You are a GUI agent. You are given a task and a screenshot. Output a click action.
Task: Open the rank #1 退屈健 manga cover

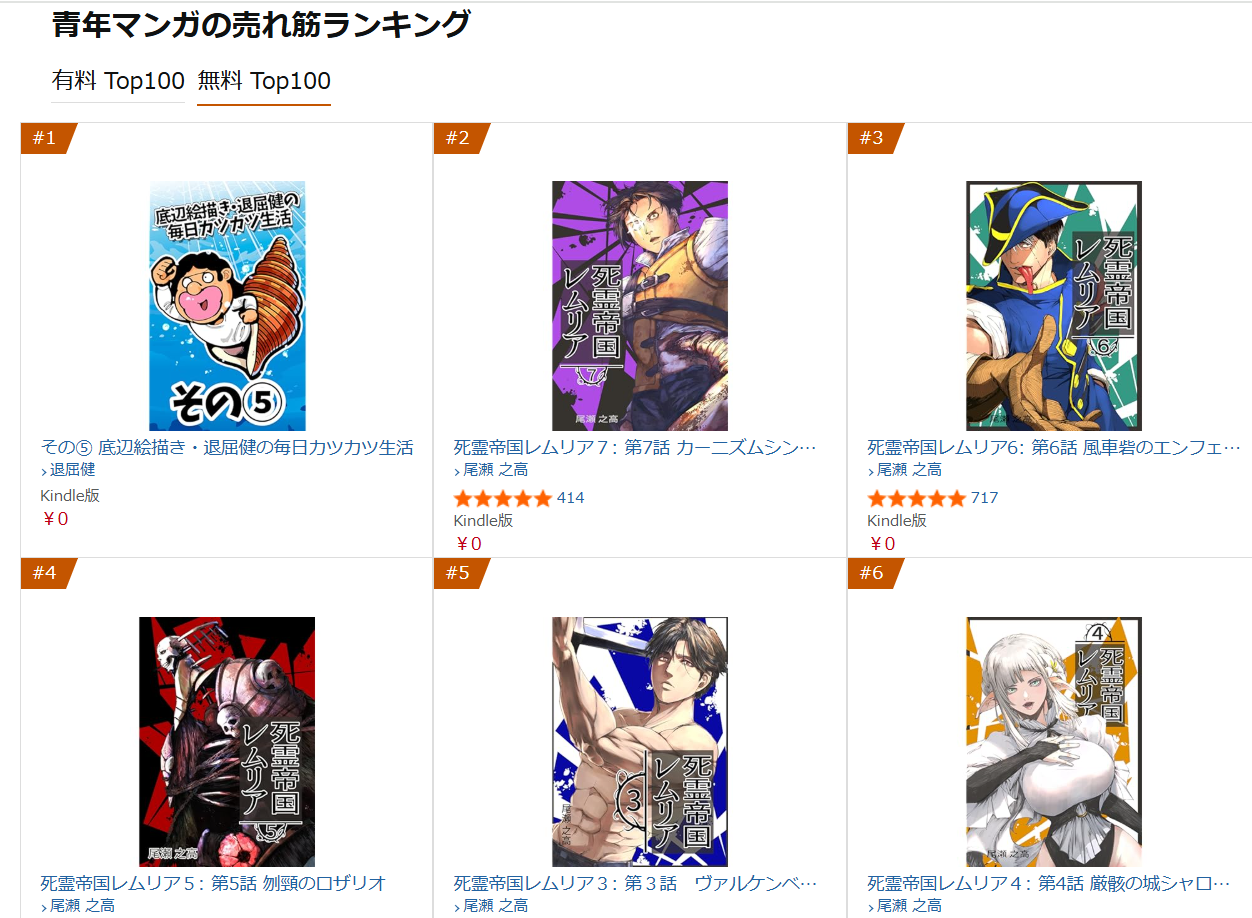[x=227, y=306]
